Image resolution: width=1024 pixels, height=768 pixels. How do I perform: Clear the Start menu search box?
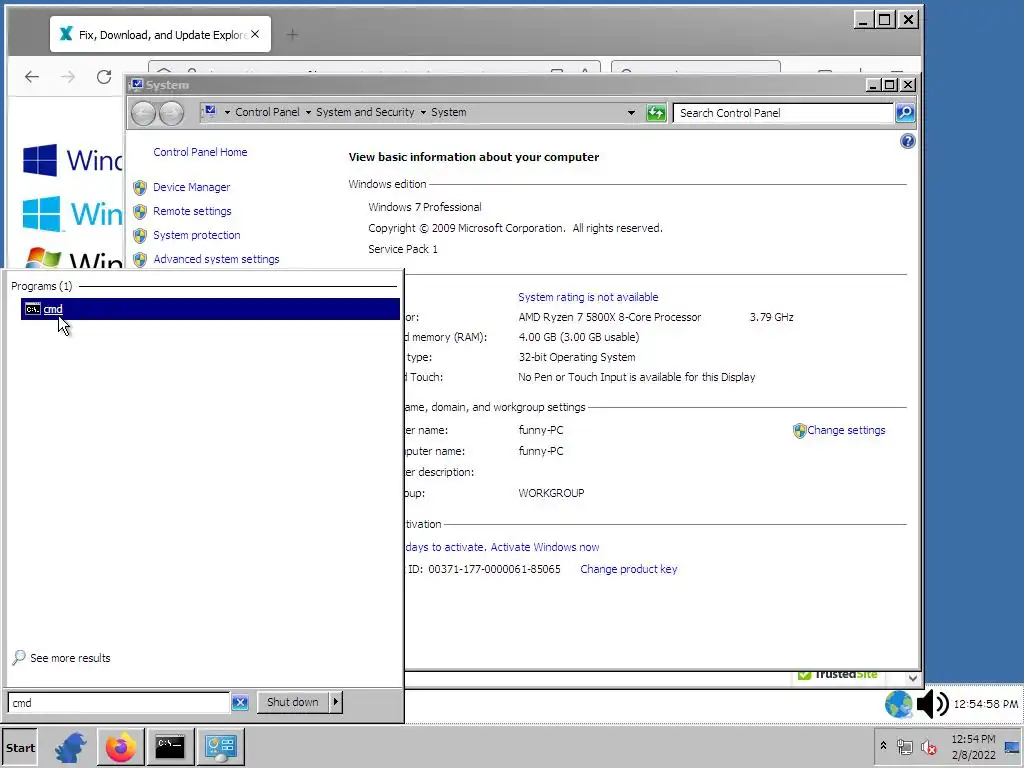point(240,703)
